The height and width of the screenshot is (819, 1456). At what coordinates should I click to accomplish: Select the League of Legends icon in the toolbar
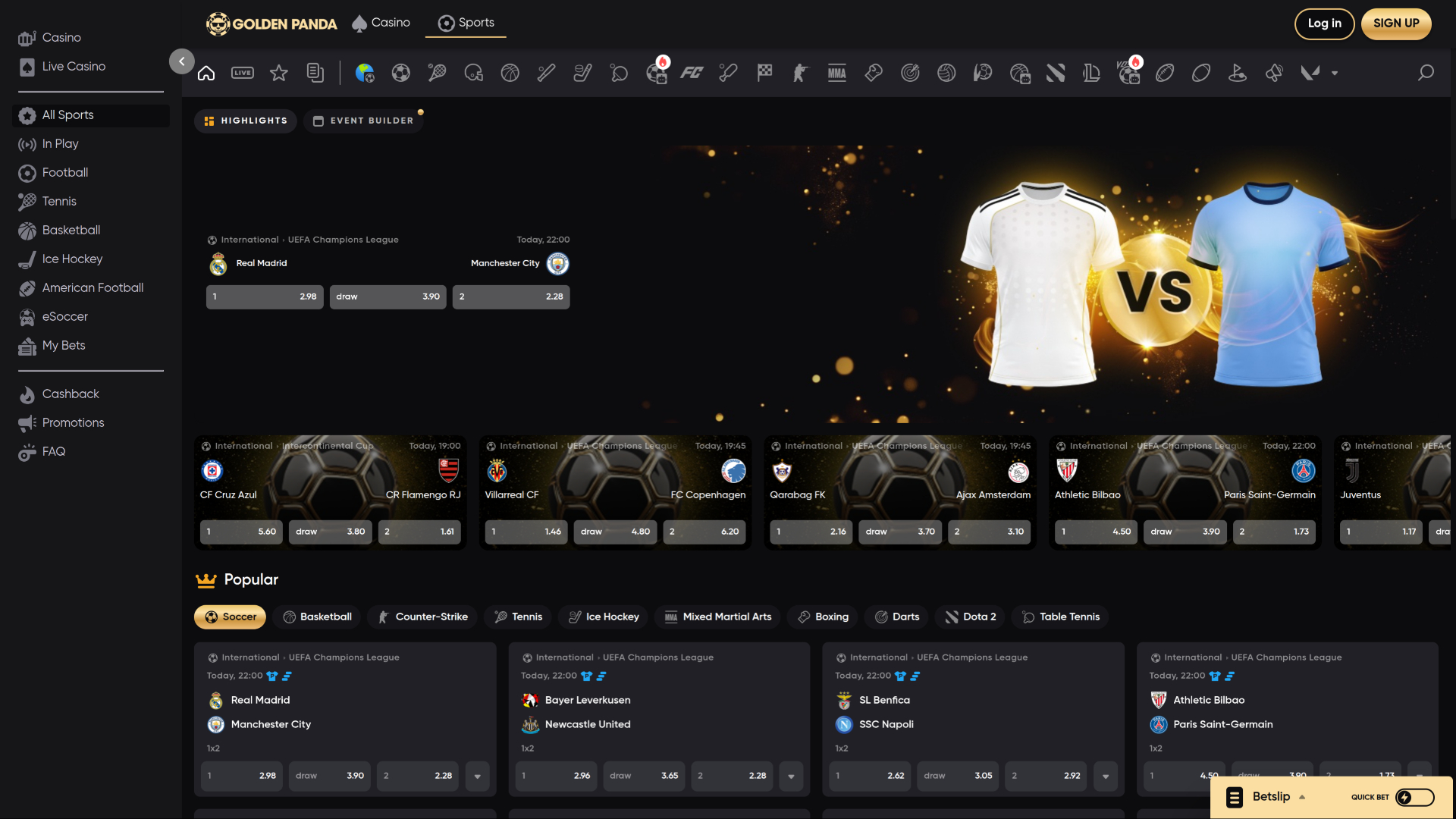[x=1091, y=72]
